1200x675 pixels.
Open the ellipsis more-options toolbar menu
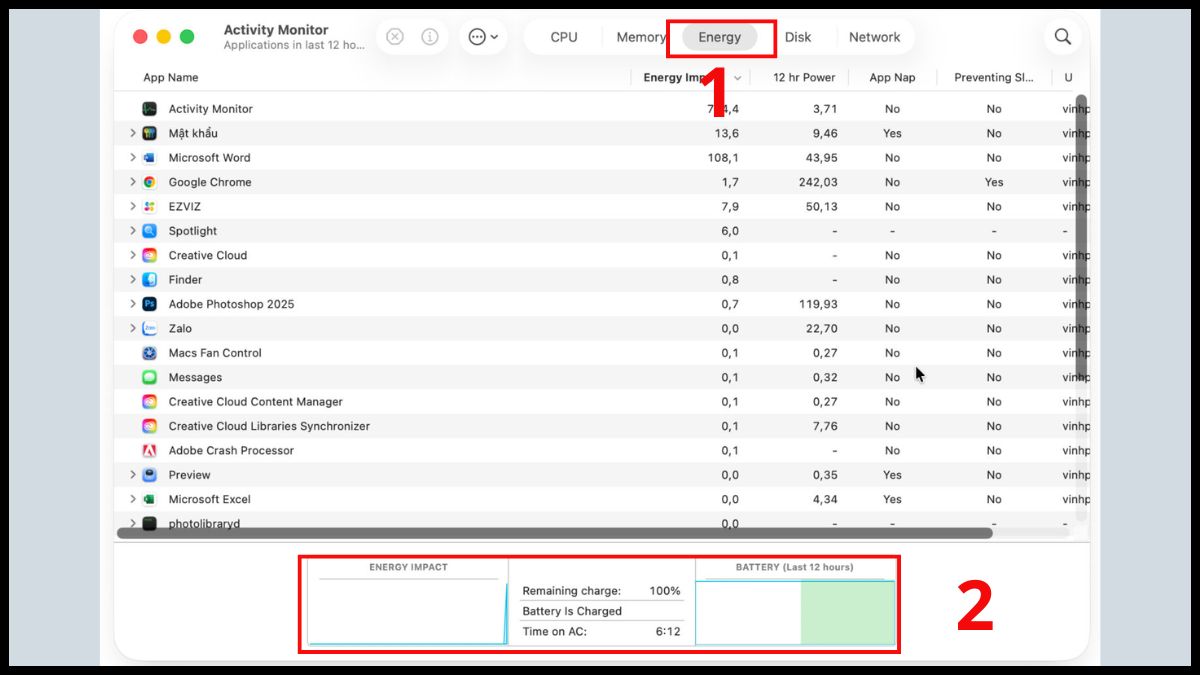pyautogui.click(x=483, y=37)
